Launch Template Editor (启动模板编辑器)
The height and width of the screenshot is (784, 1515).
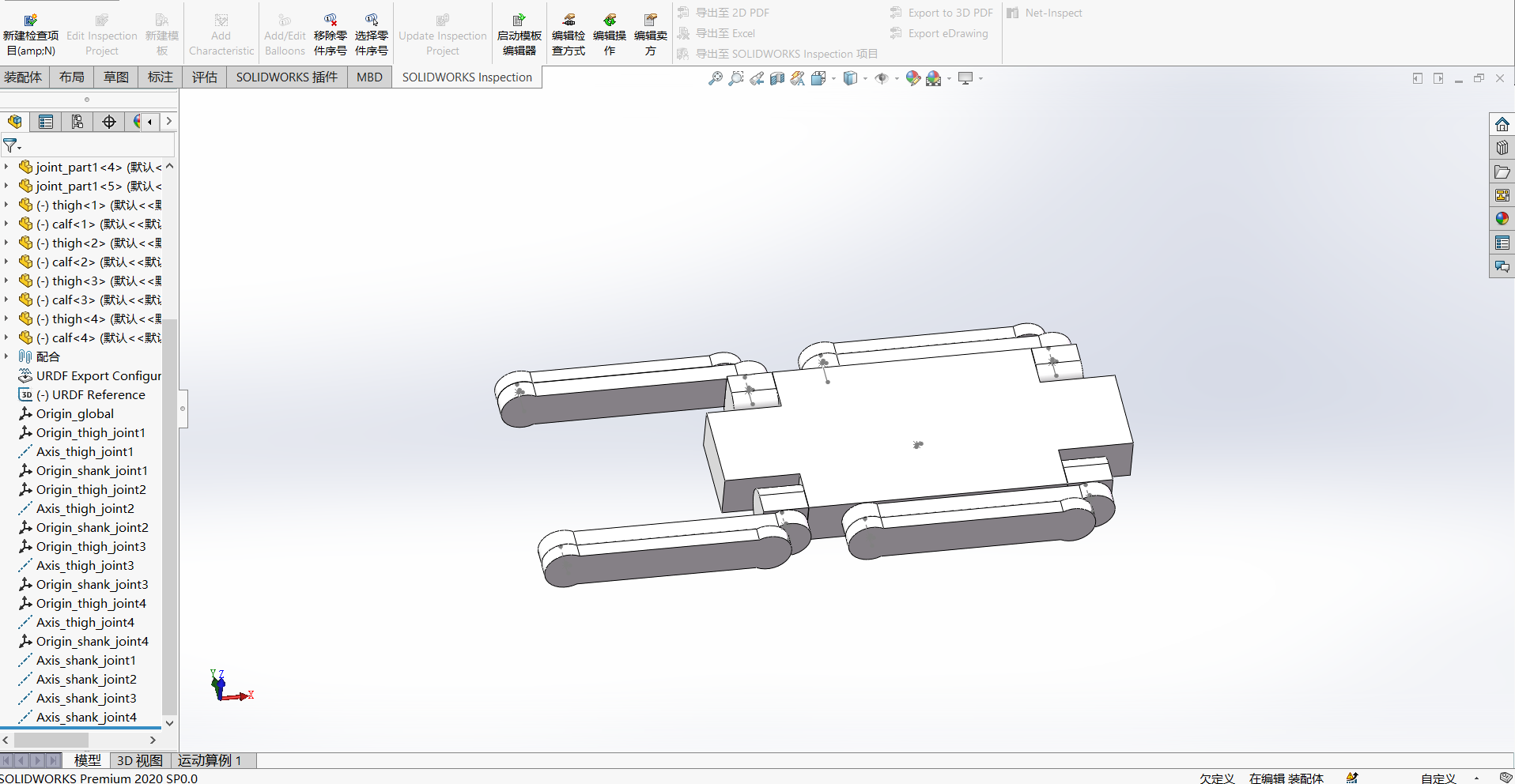pos(519,36)
